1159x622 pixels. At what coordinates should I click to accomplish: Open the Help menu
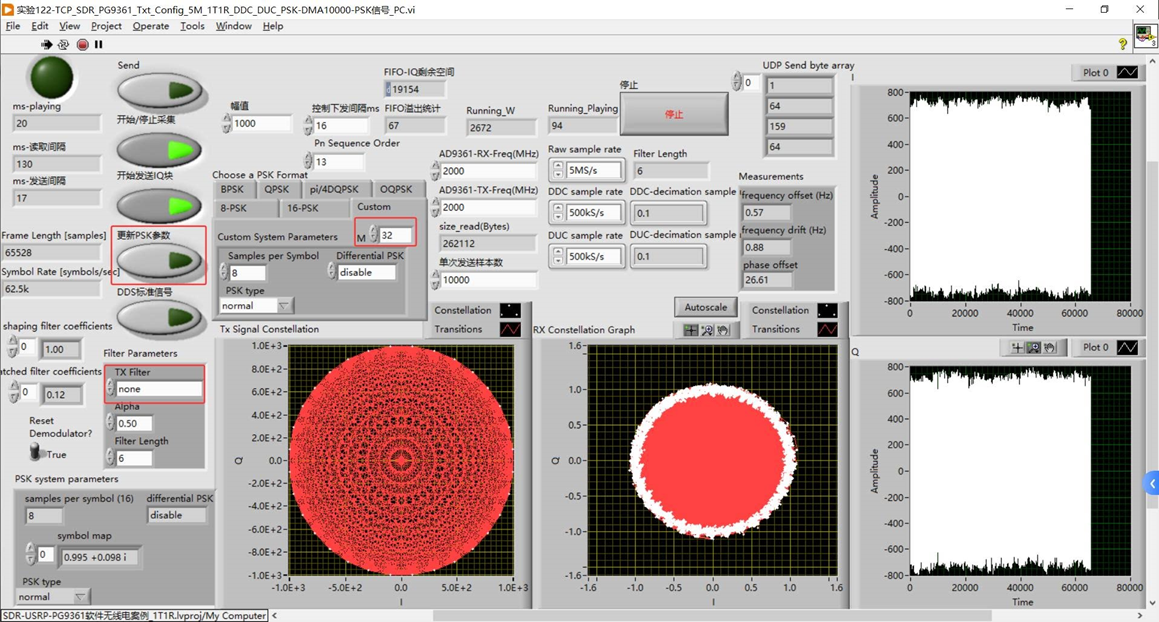click(x=273, y=26)
